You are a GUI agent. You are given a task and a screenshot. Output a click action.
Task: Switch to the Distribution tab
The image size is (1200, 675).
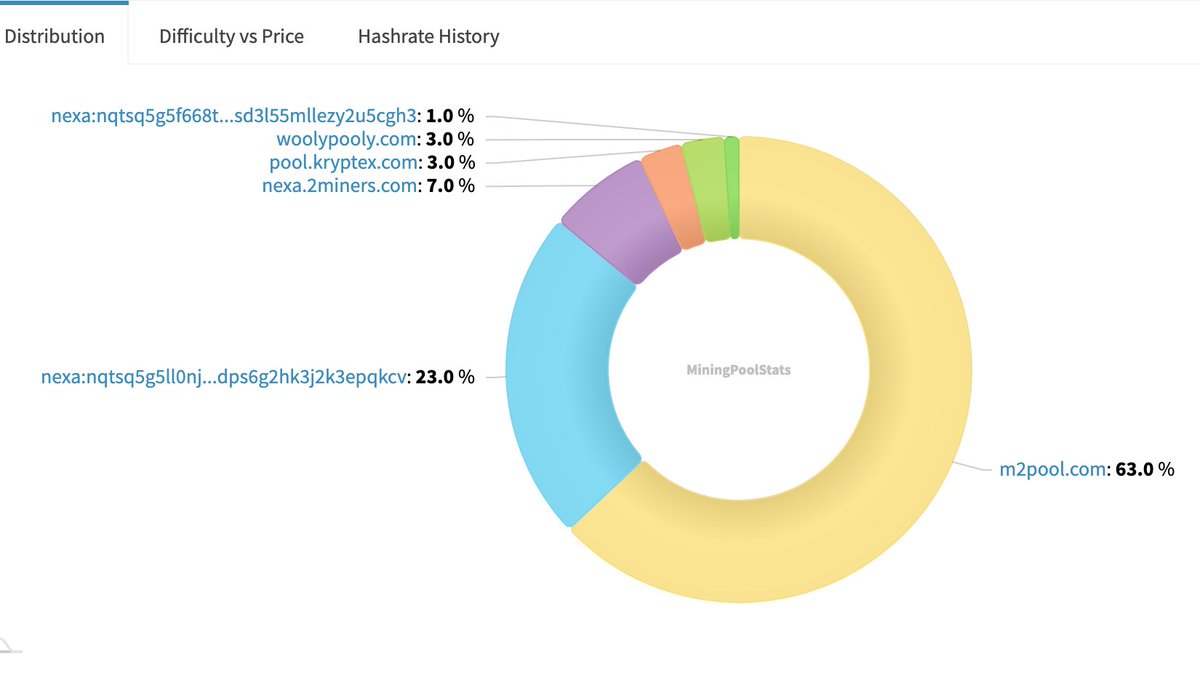[54, 36]
